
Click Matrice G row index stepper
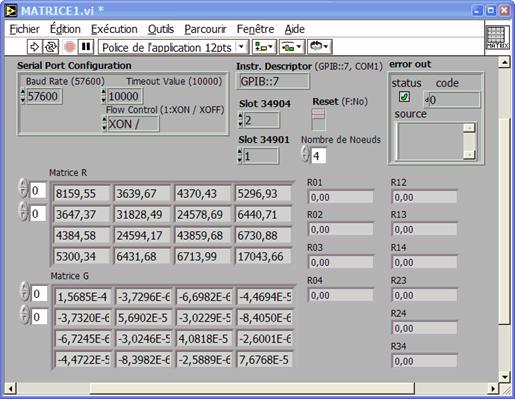tap(24, 291)
